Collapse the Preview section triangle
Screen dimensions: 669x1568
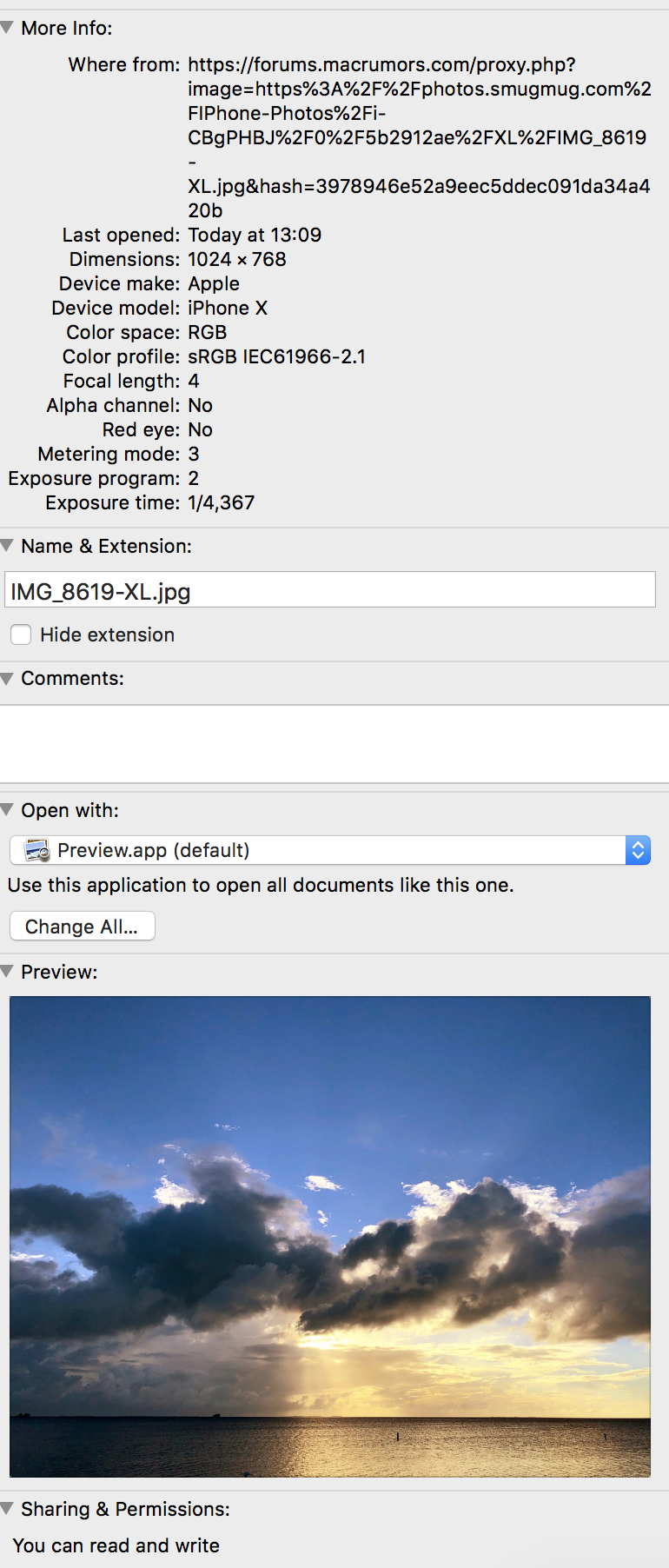click(x=8, y=972)
